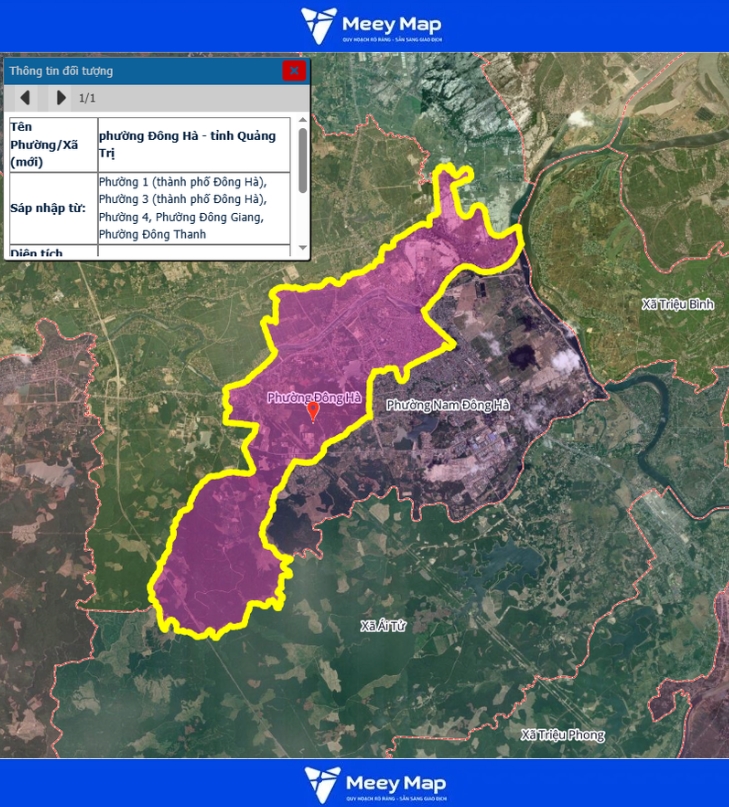Click the Xã Triệu Bình label on map

(x=678, y=304)
